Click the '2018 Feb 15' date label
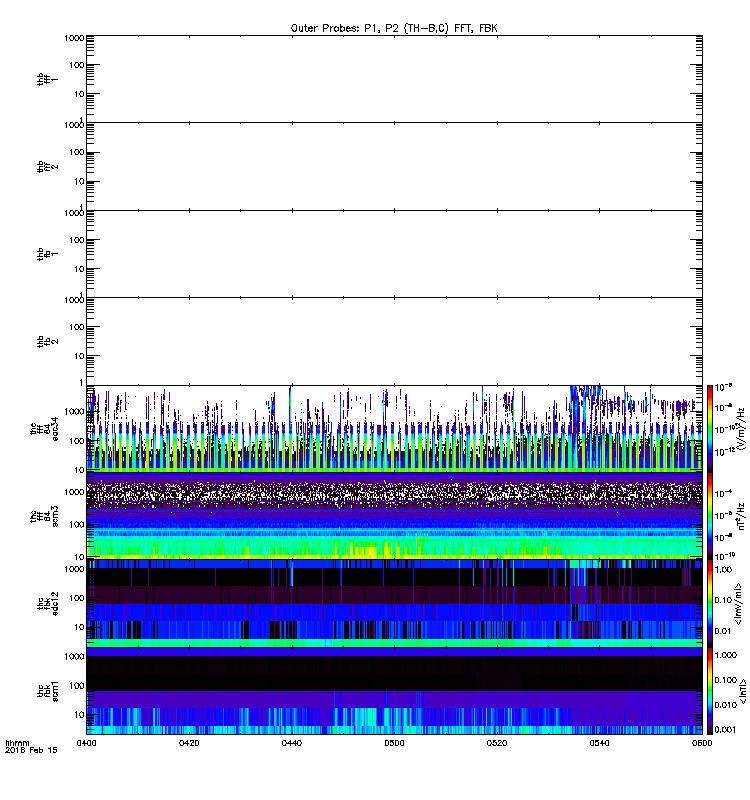 (31, 750)
